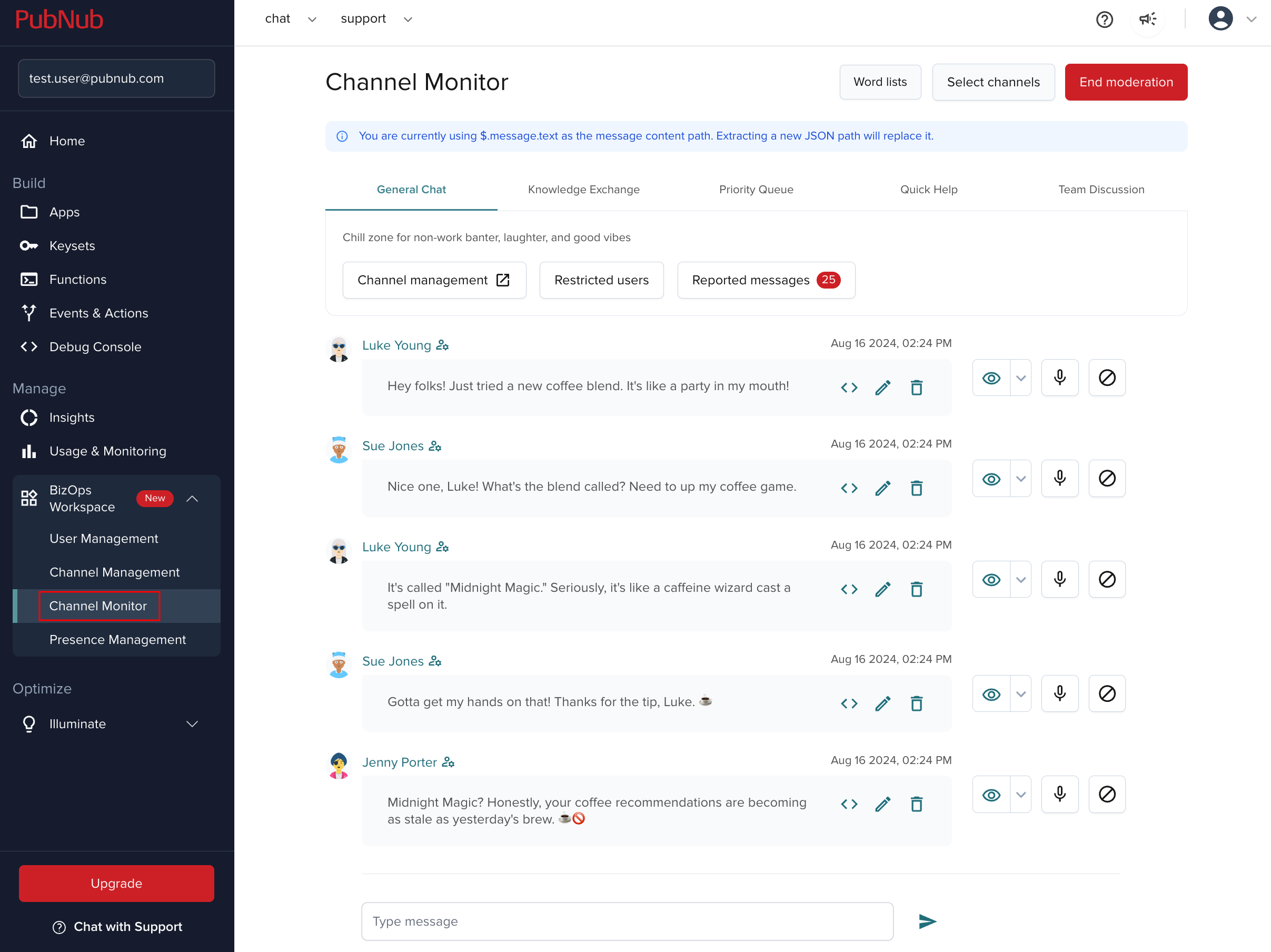Screen dimensions: 1271x952
Task: Open Reported messages with 25 badge
Action: pyautogui.click(x=766, y=280)
